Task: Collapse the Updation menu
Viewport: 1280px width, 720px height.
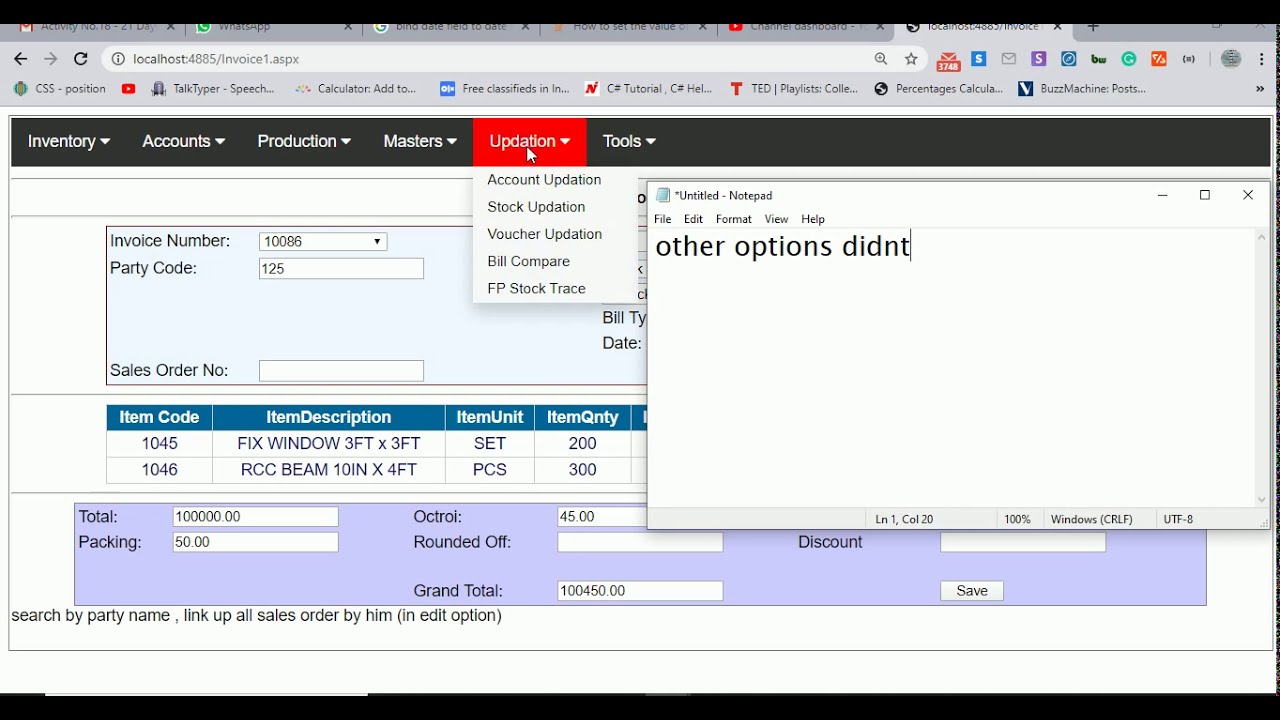Action: [530, 142]
